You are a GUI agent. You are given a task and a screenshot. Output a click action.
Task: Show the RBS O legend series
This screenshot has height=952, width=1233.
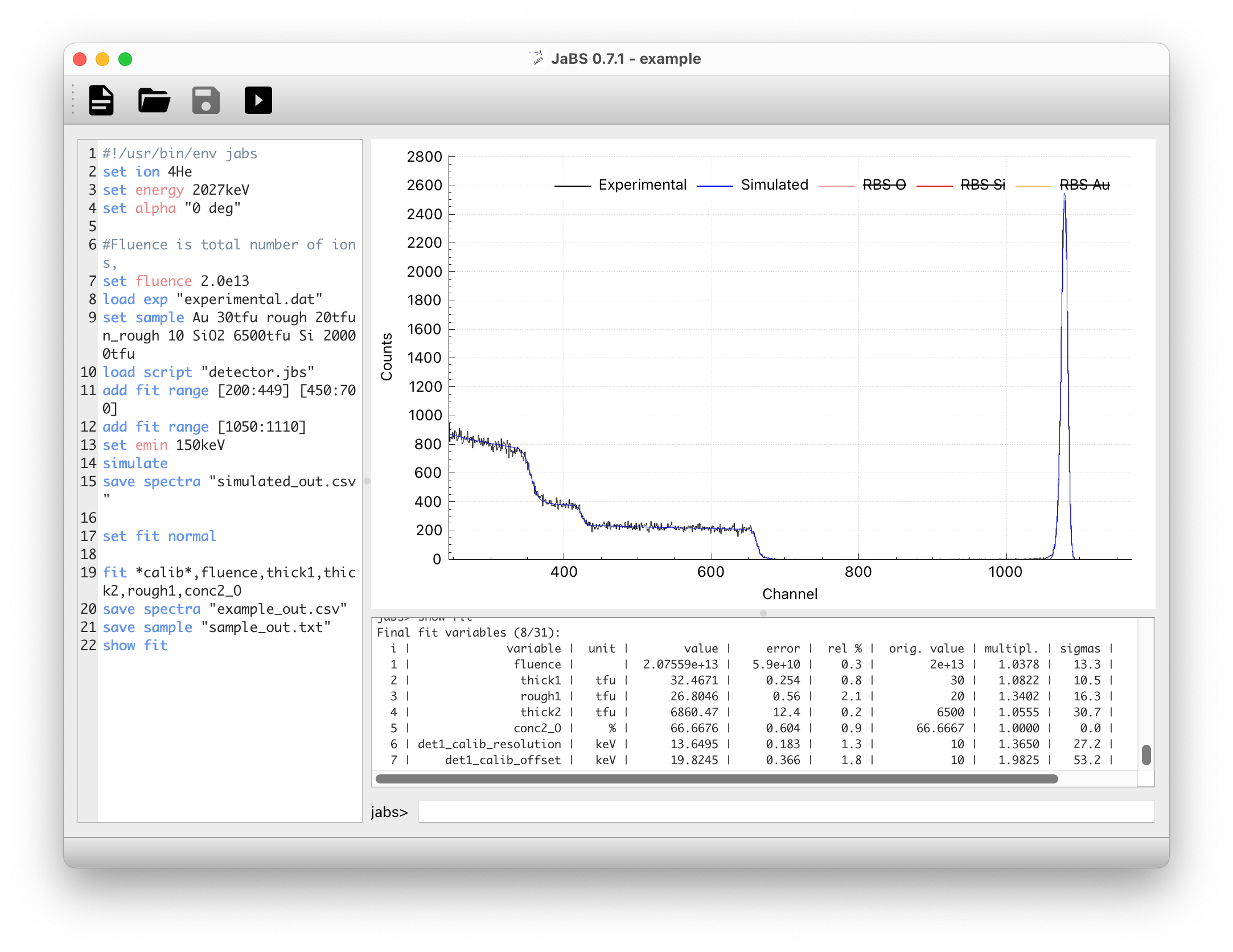click(x=883, y=185)
